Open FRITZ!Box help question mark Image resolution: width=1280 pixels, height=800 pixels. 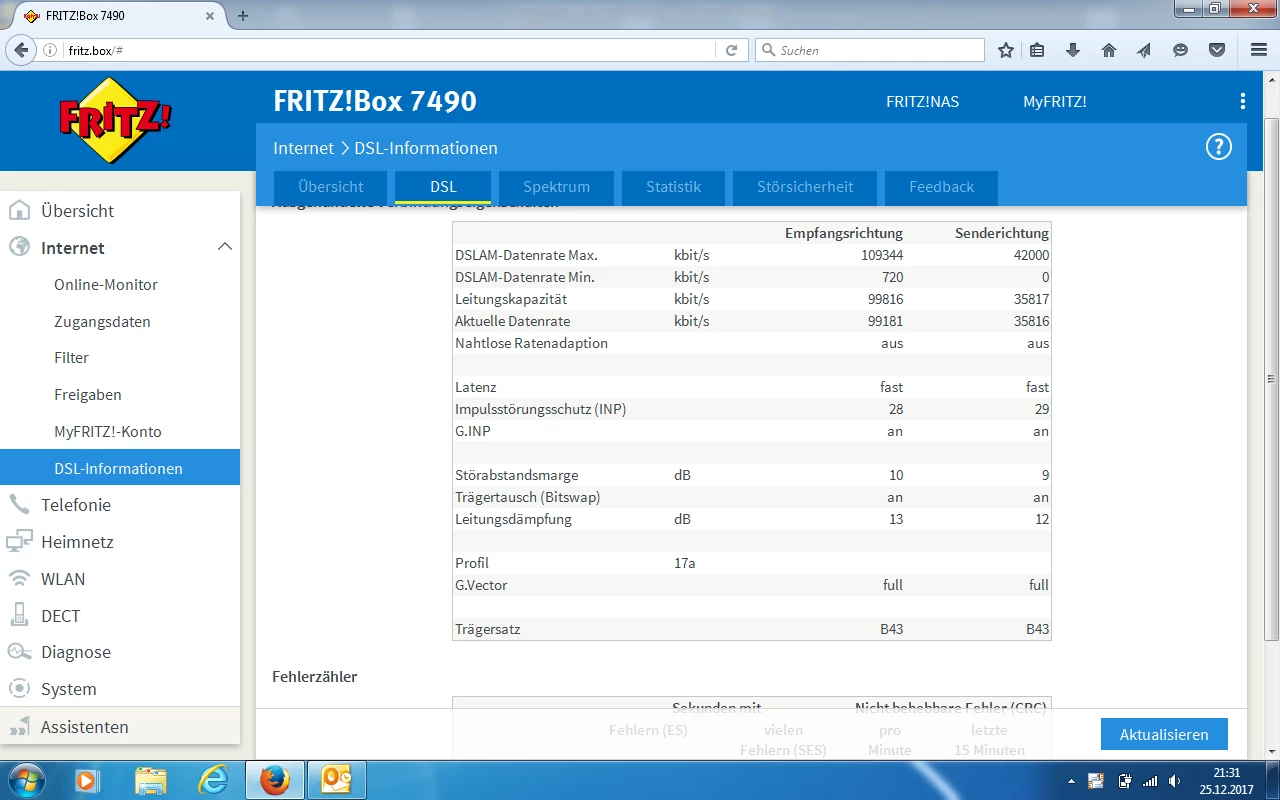click(x=1218, y=148)
